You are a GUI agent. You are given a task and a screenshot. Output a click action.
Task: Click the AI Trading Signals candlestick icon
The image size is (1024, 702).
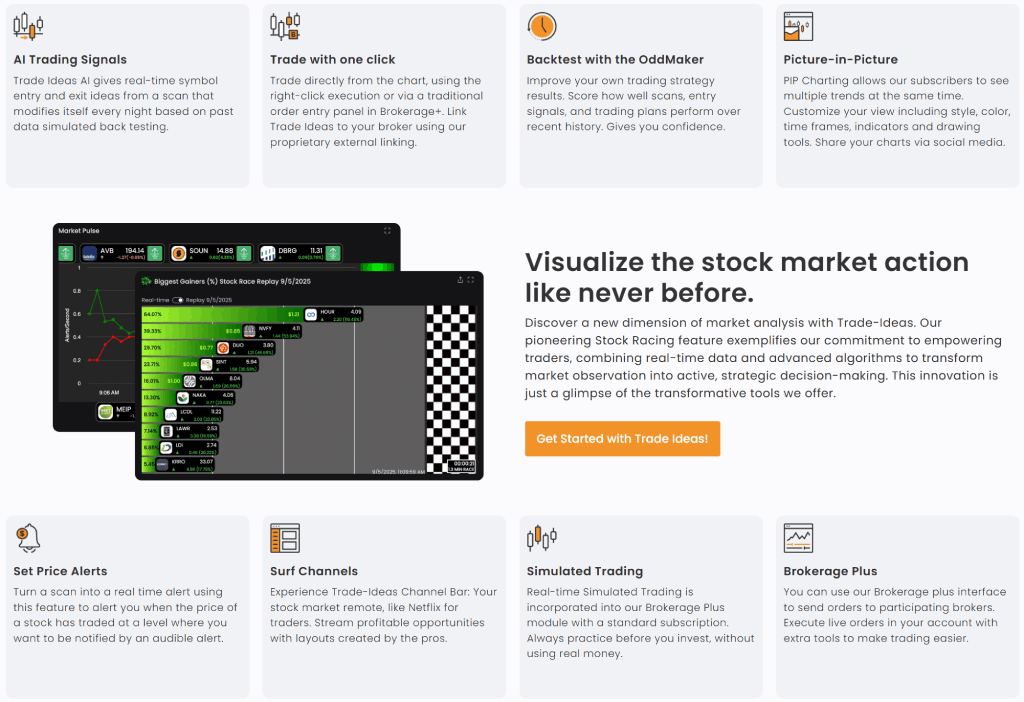click(x=28, y=27)
